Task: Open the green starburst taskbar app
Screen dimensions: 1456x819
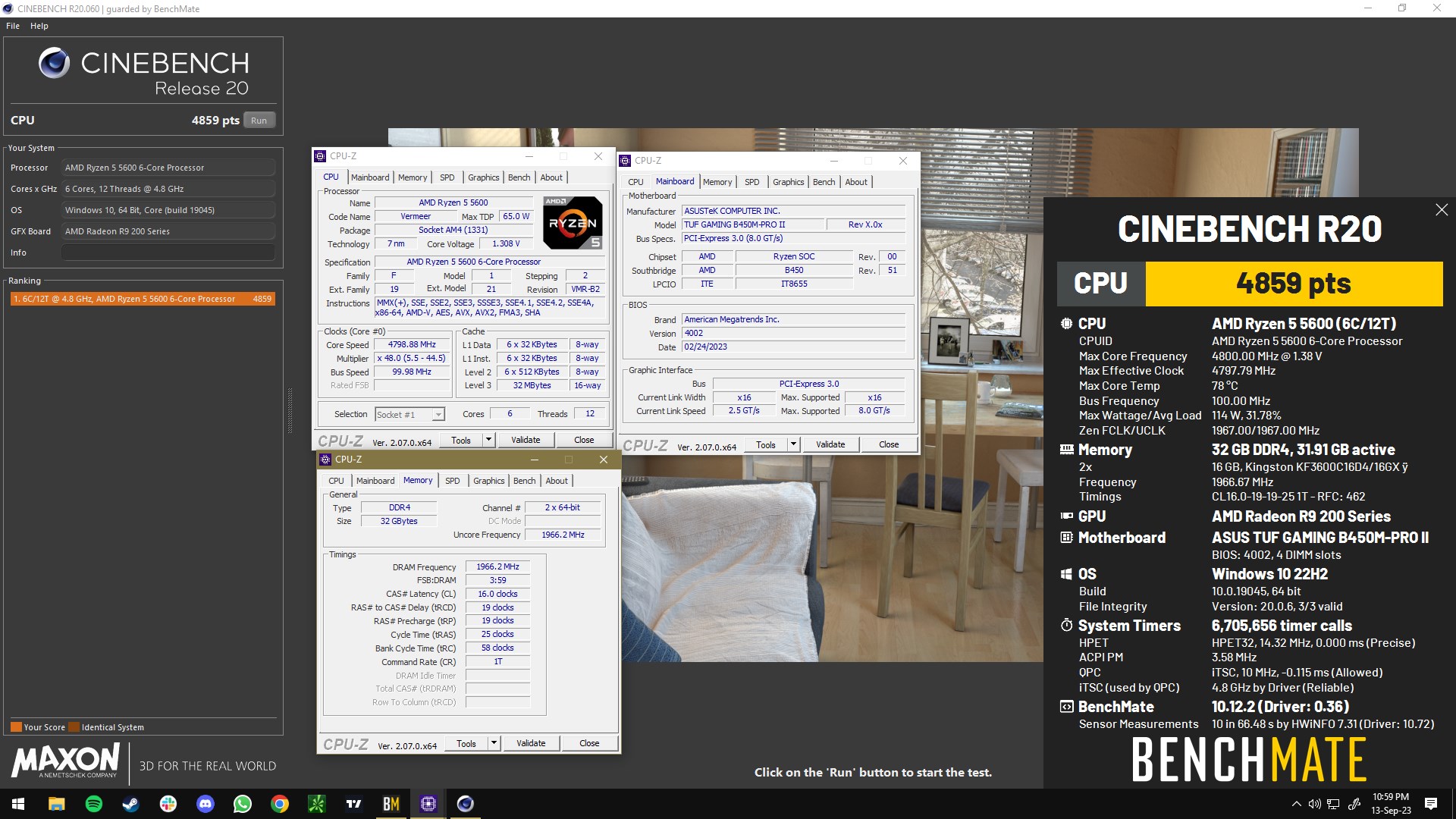Action: pos(317,804)
